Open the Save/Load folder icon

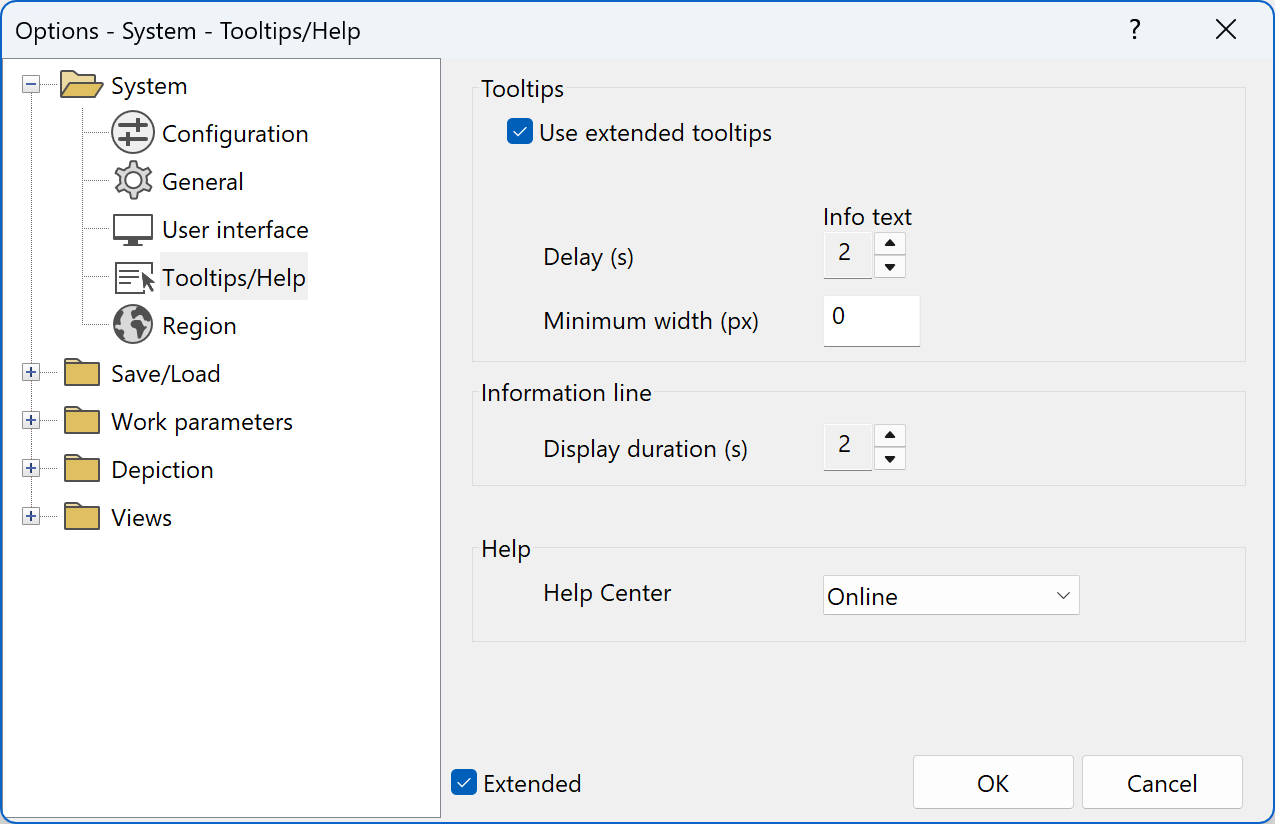coord(80,372)
